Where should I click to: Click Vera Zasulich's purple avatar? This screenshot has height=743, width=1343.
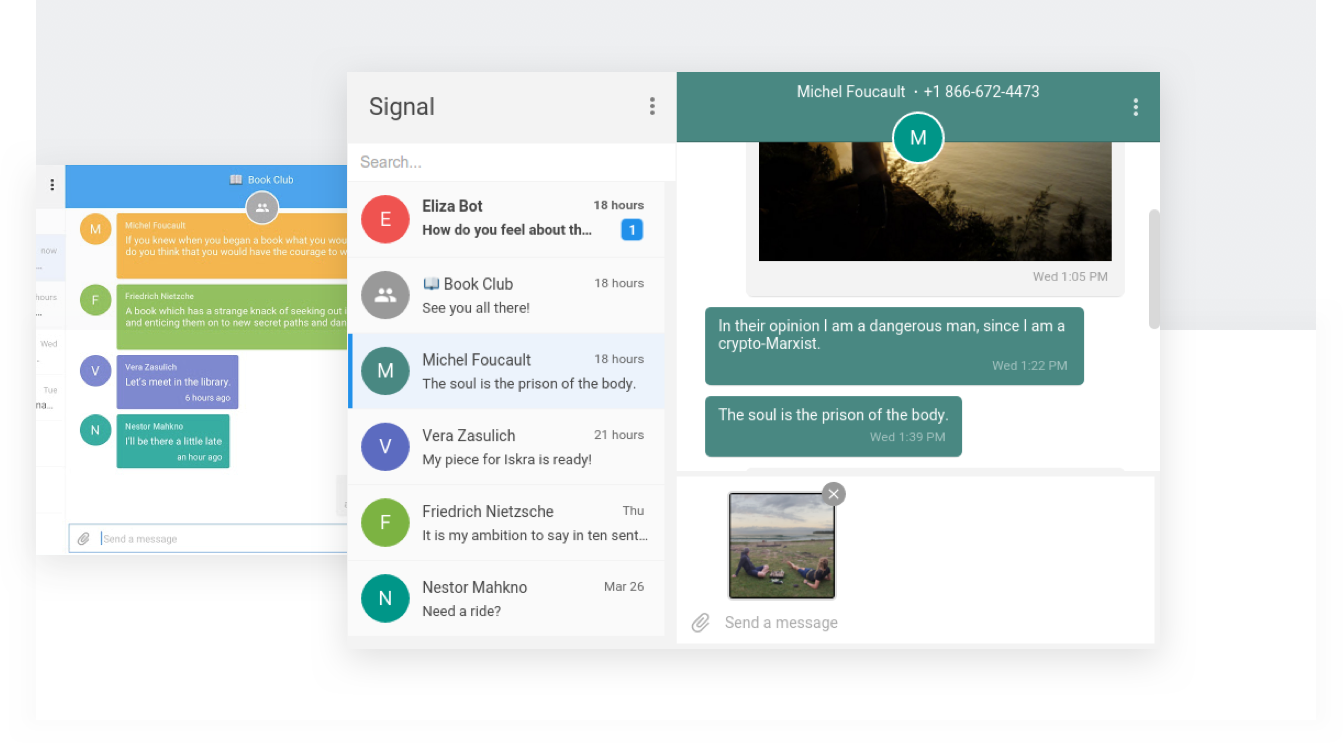tap(385, 446)
